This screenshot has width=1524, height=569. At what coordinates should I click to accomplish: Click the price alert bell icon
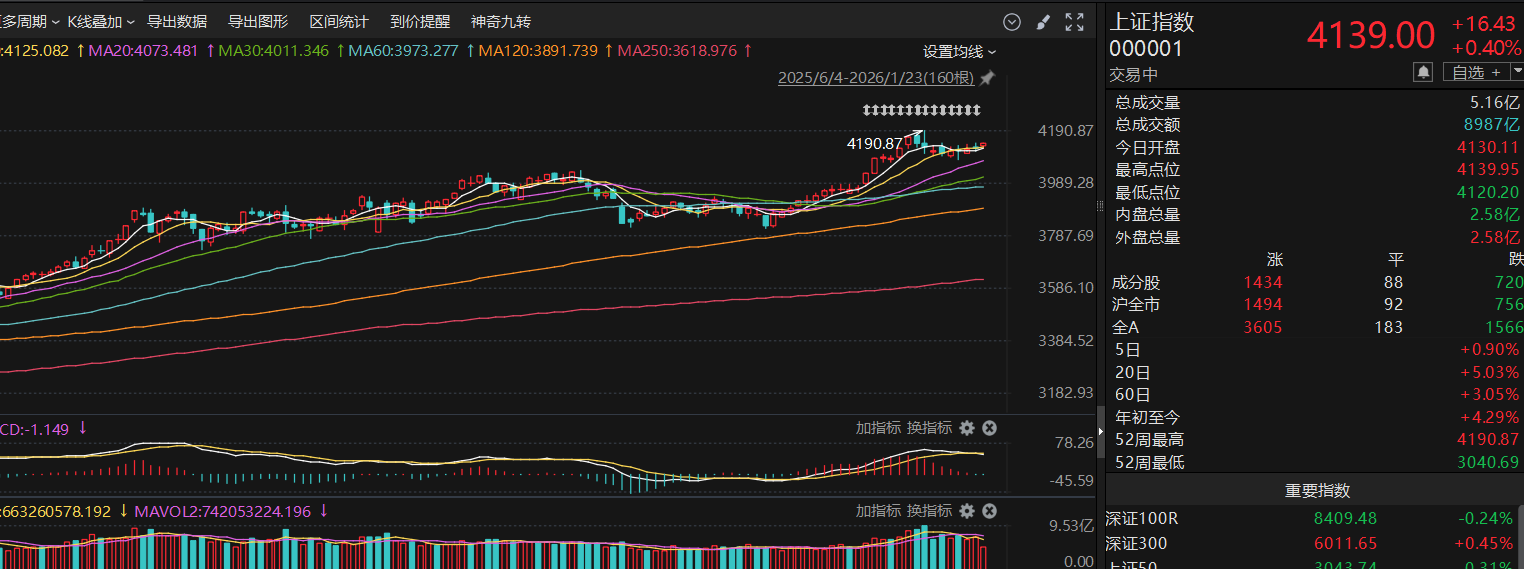pos(1422,72)
